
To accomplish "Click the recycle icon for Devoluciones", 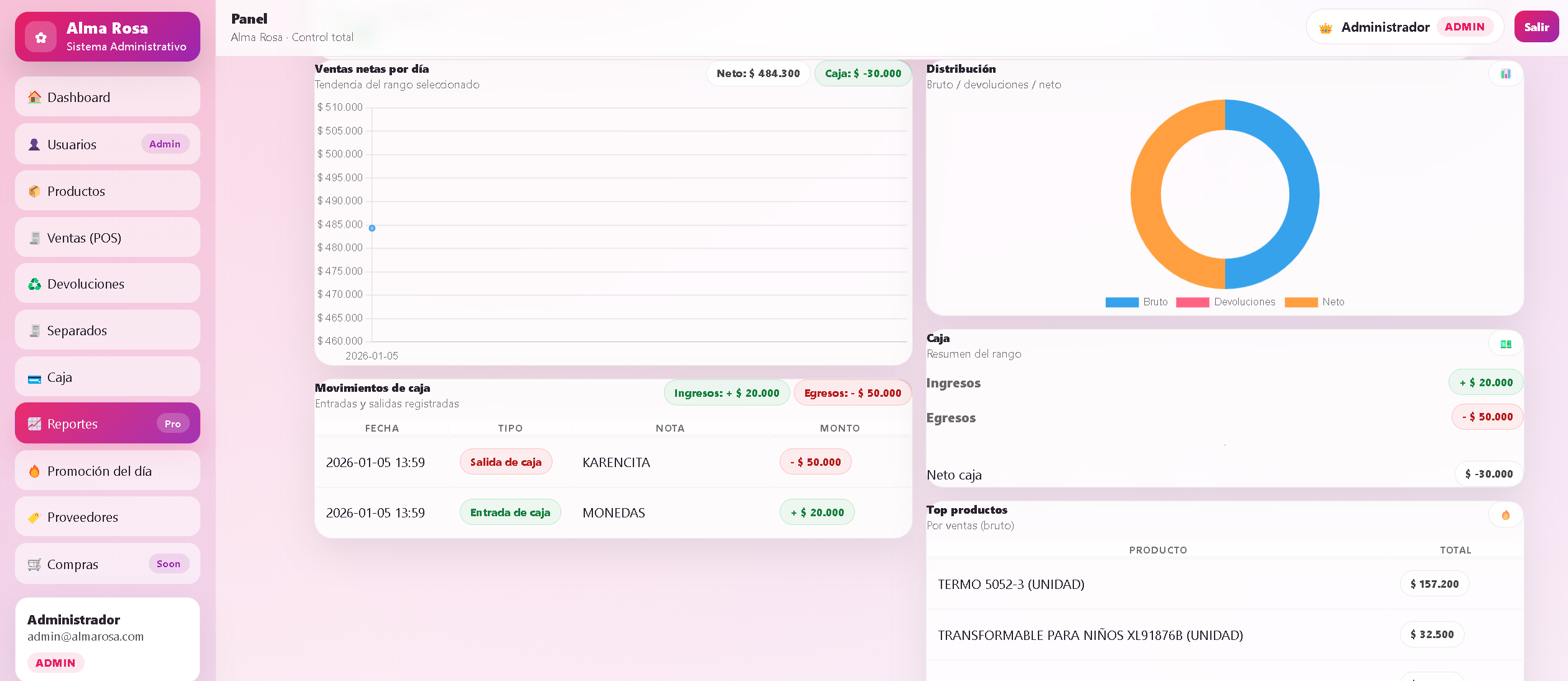I will tap(34, 284).
